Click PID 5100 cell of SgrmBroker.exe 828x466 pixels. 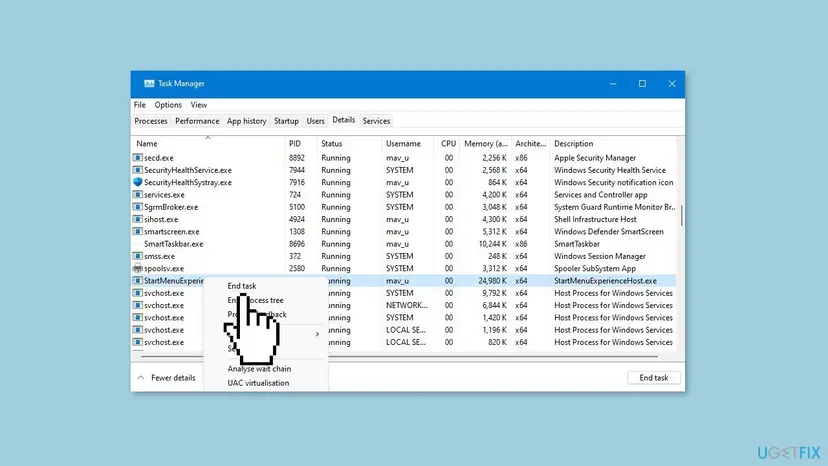point(297,207)
